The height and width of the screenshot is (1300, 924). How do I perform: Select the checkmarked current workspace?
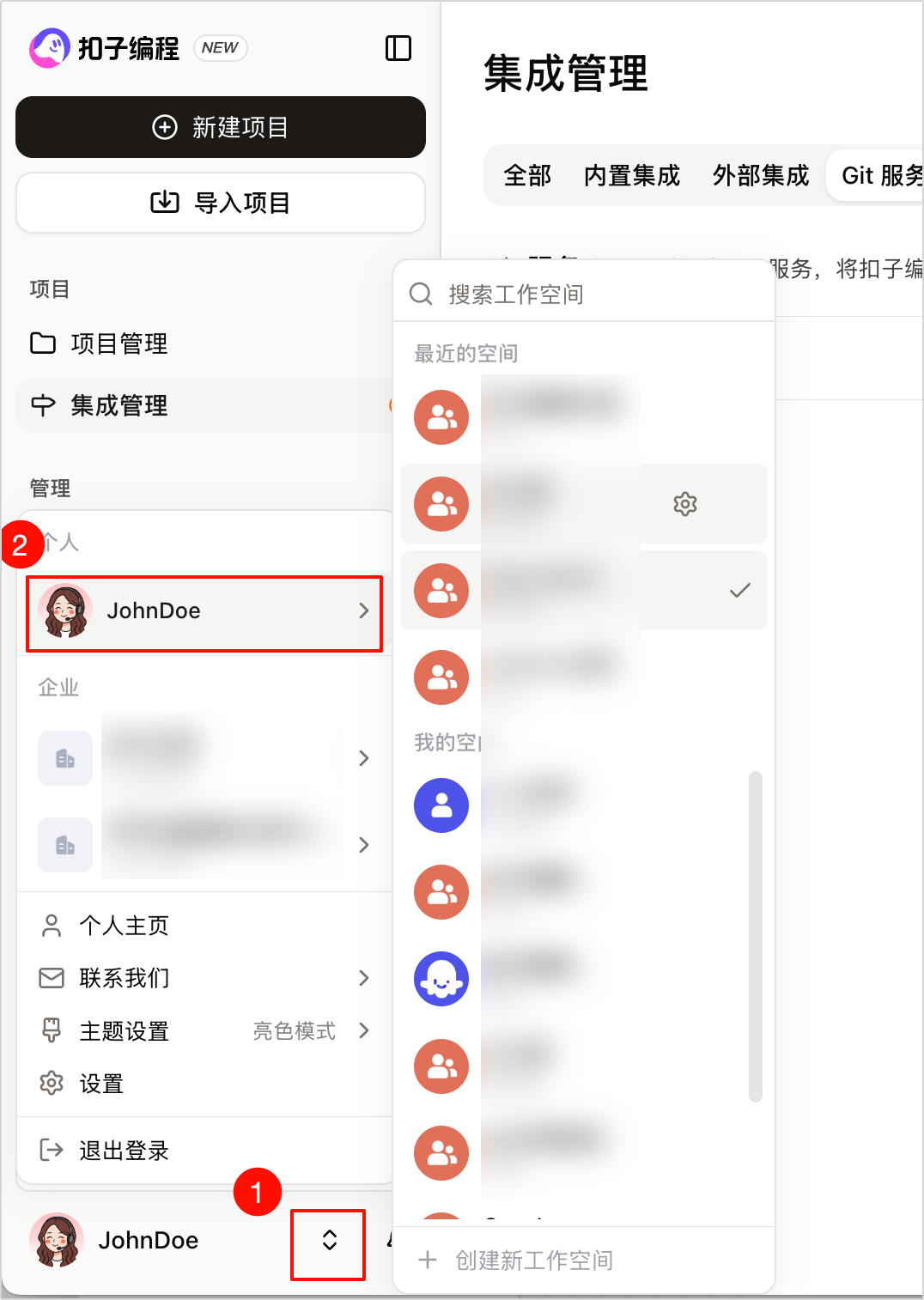tap(584, 591)
